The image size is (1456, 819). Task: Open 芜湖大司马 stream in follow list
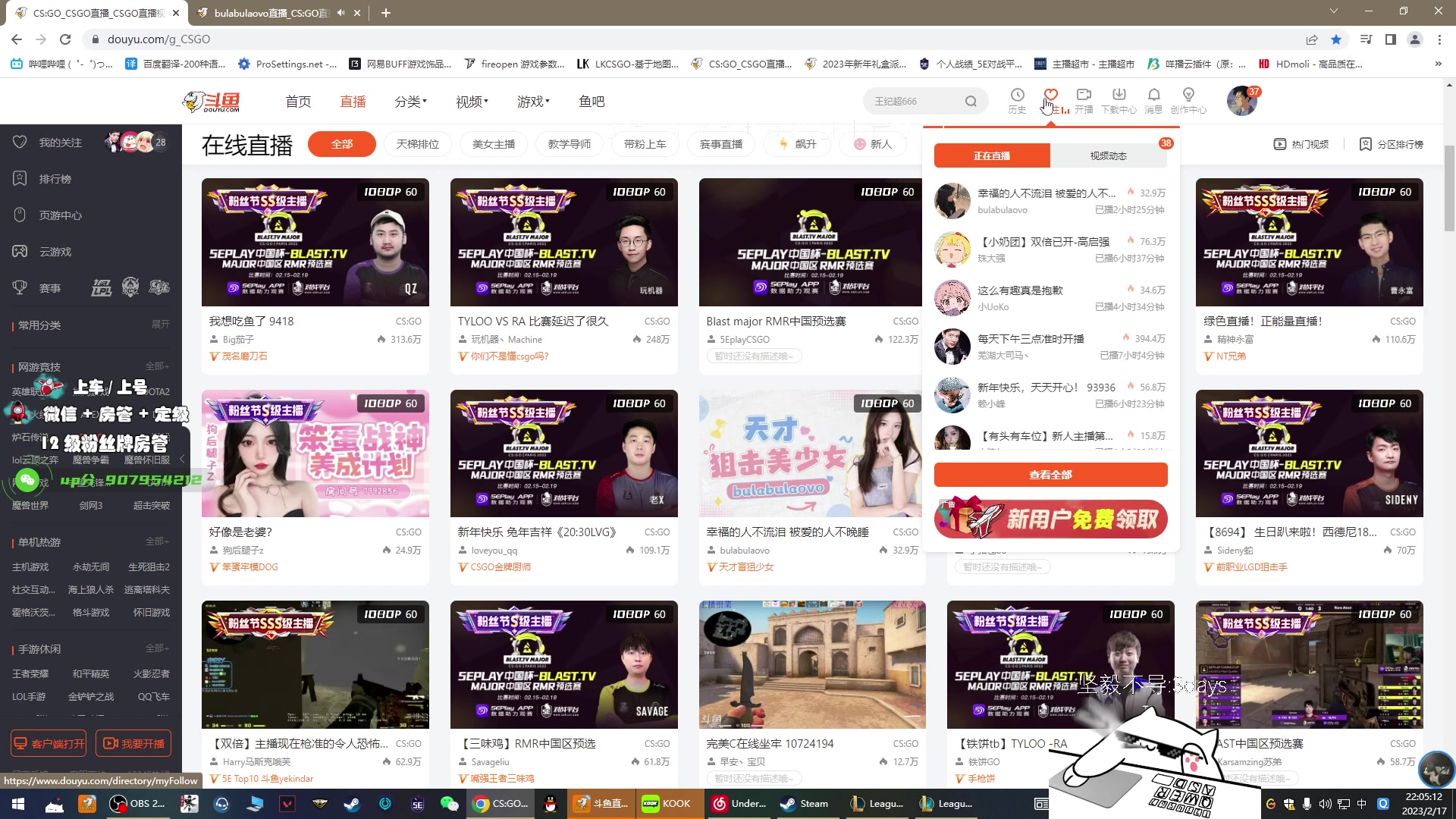tap(1051, 347)
